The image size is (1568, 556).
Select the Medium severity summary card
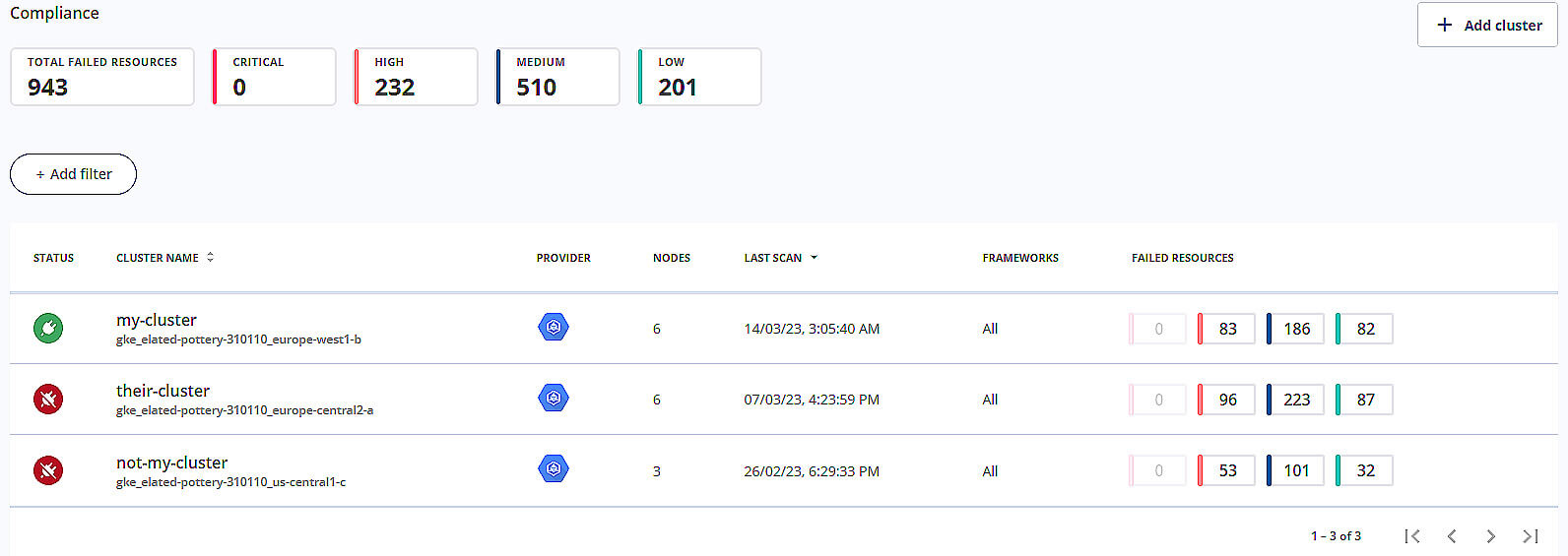558,77
